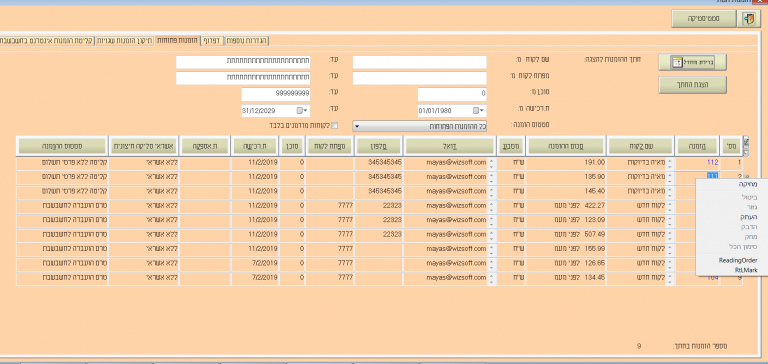The height and width of the screenshot is (364, 768).
Task: Click the הצגת החתך display button
Action: click(692, 85)
